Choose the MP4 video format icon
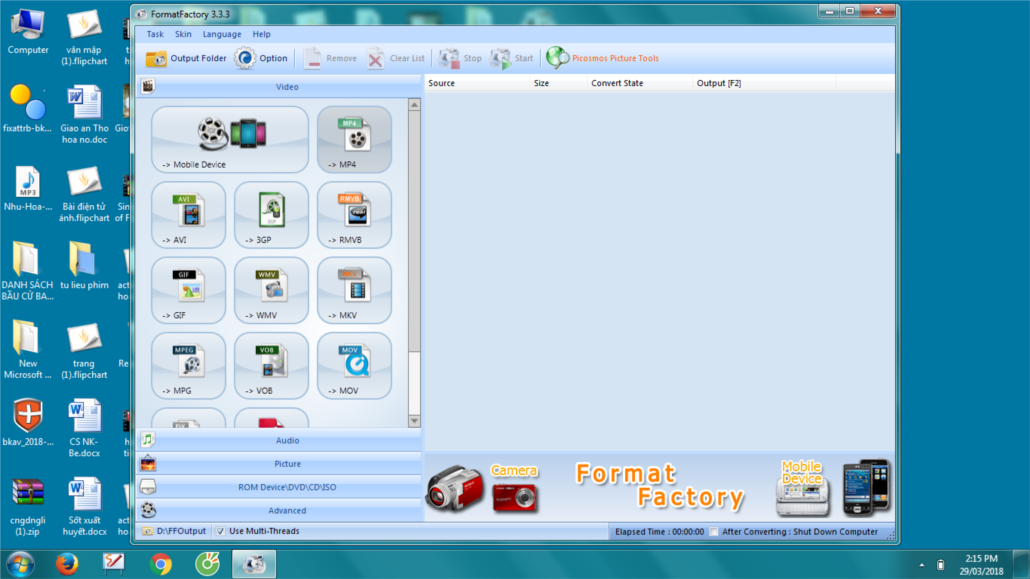The width and height of the screenshot is (1030, 579). 354,139
